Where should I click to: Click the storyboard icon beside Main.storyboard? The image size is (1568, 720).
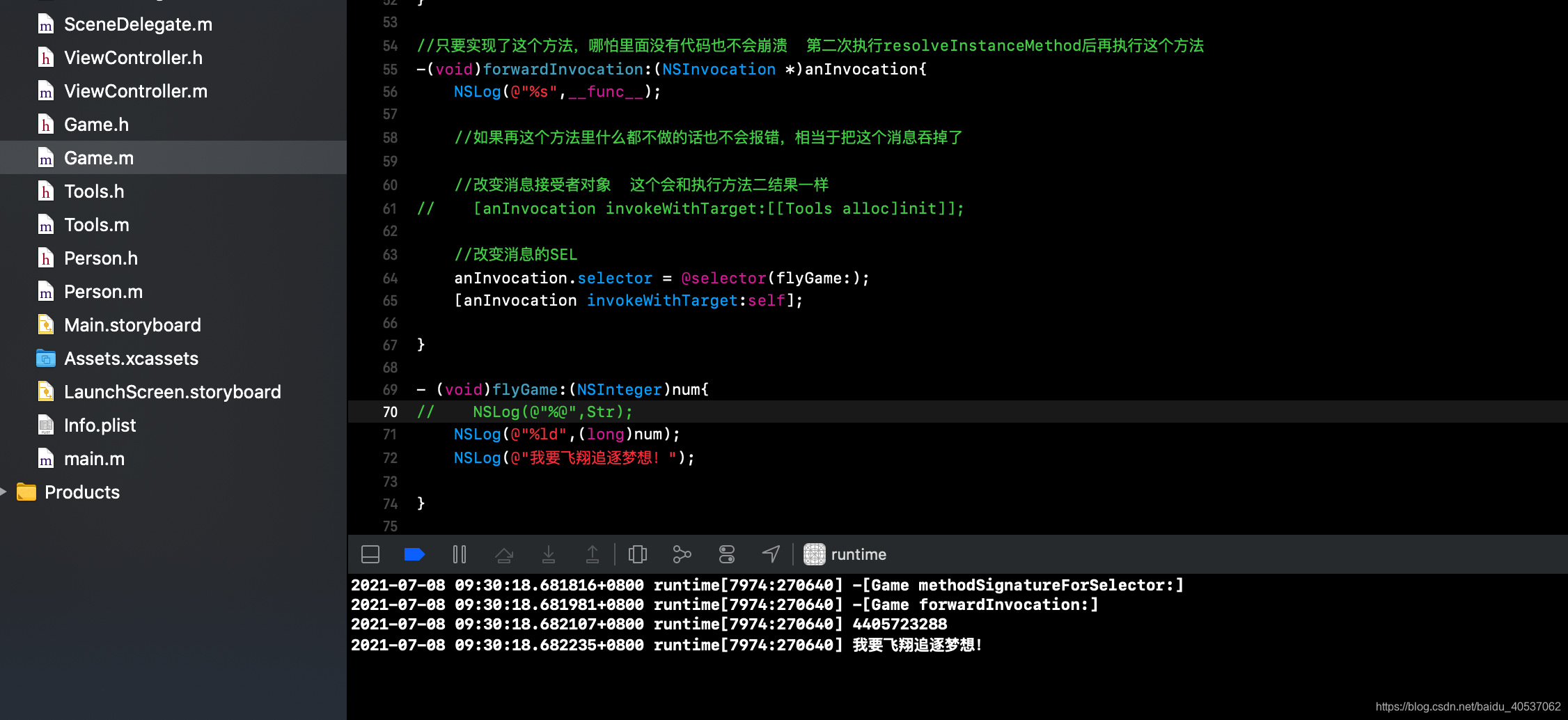point(46,325)
